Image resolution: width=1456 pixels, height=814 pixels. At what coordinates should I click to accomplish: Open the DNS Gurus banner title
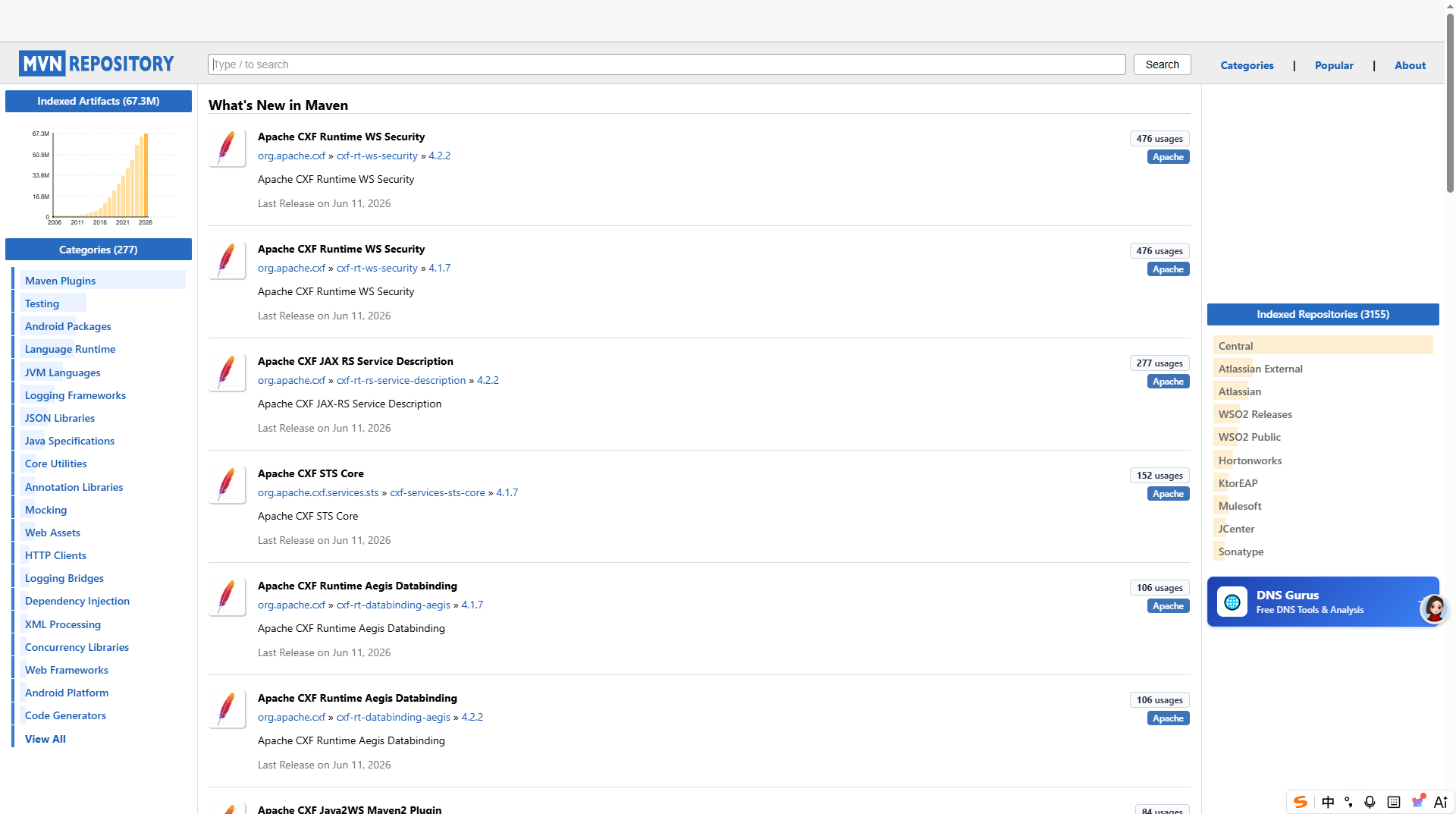(x=1287, y=596)
